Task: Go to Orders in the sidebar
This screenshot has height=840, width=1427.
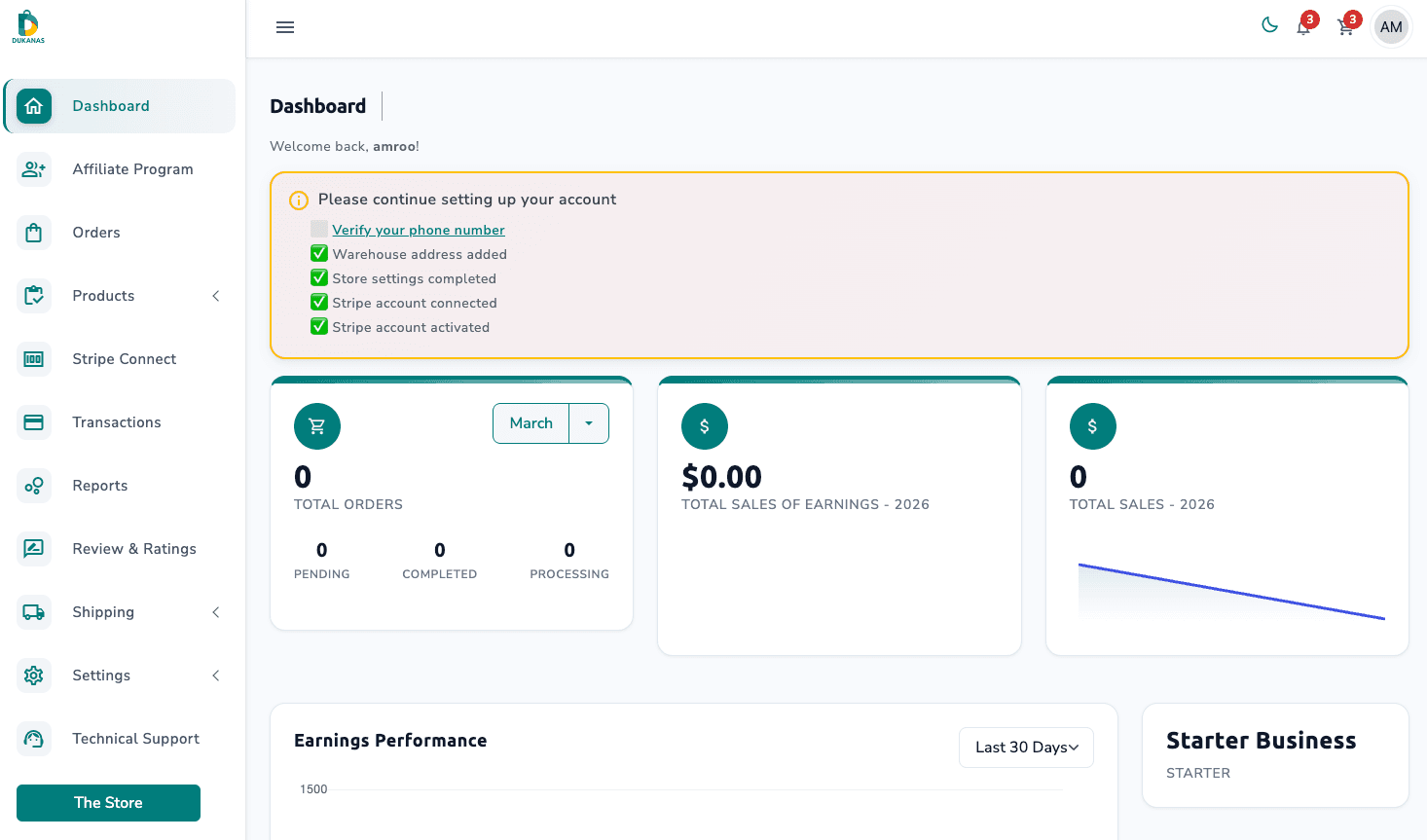Action: pos(96,233)
